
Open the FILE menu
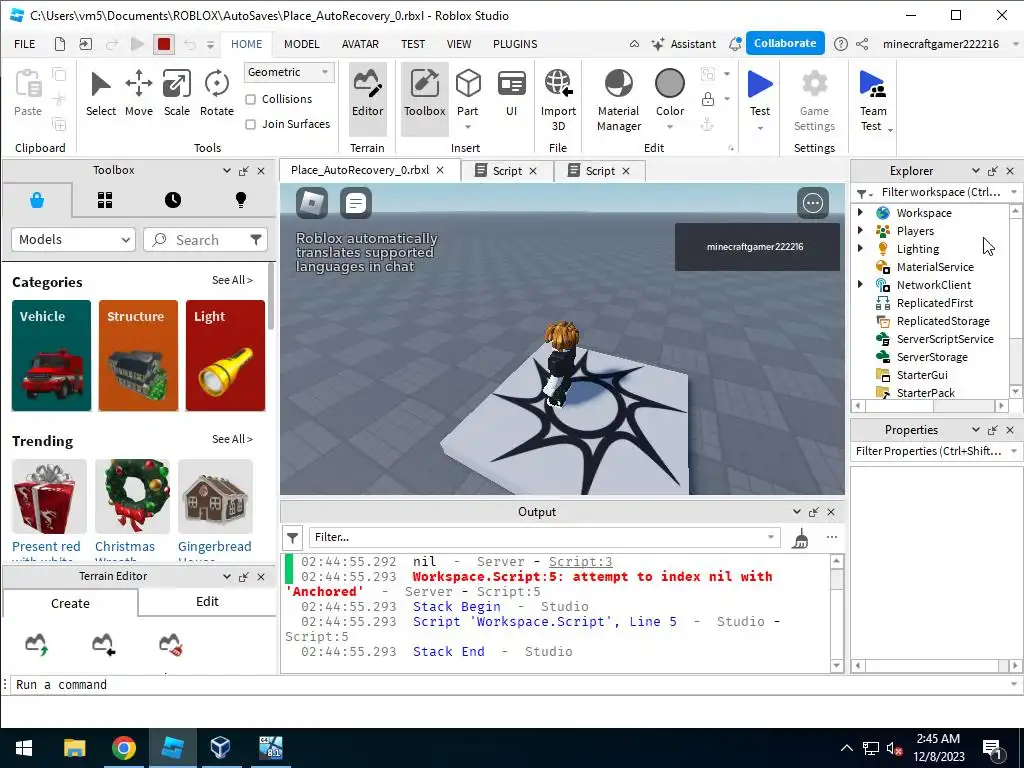(x=25, y=44)
